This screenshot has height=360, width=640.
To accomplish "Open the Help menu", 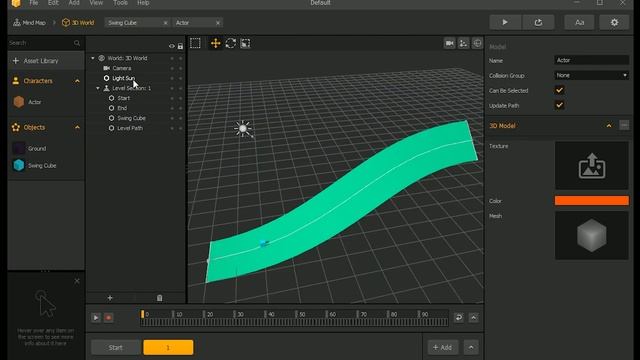I will (143, 3).
